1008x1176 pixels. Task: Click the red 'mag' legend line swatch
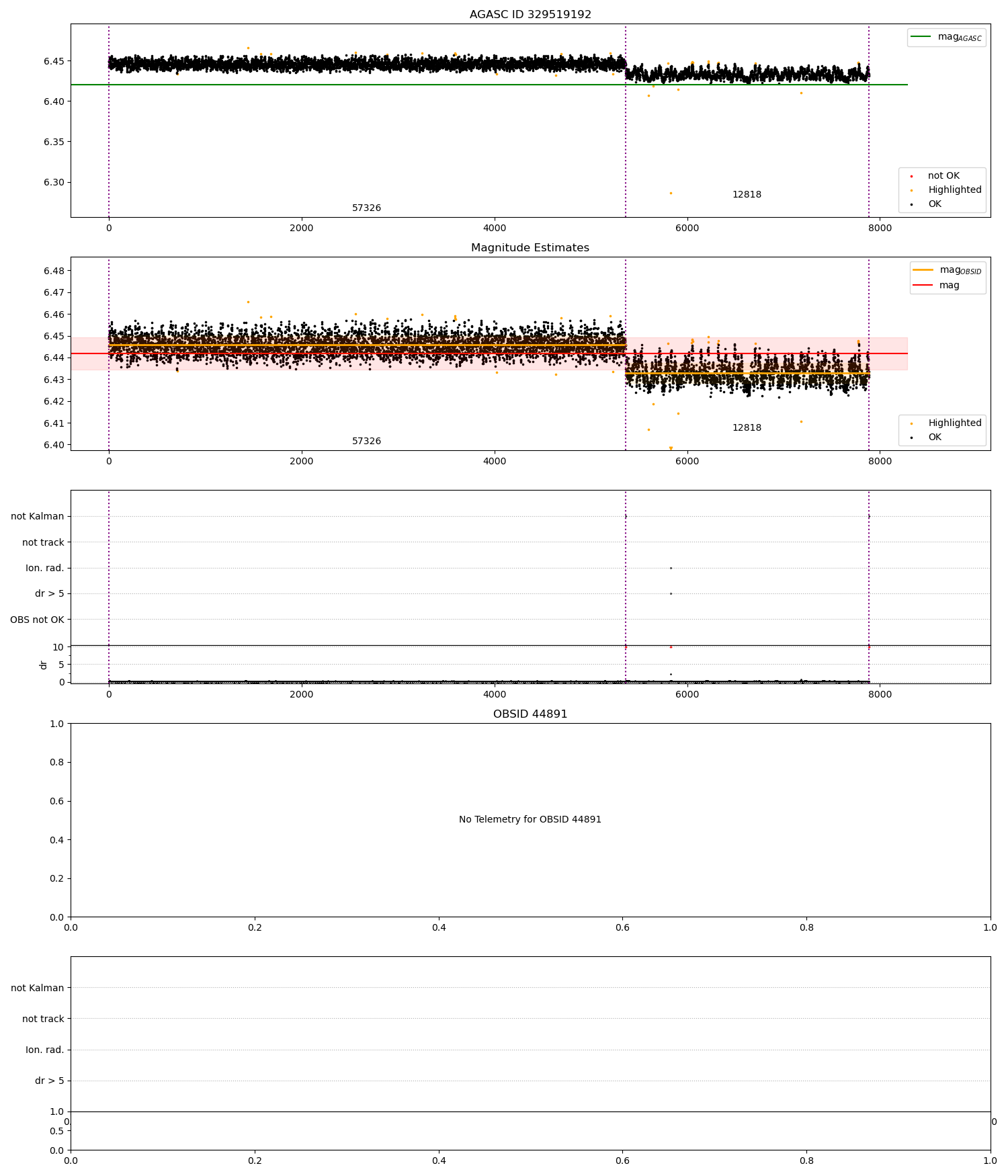(x=923, y=285)
